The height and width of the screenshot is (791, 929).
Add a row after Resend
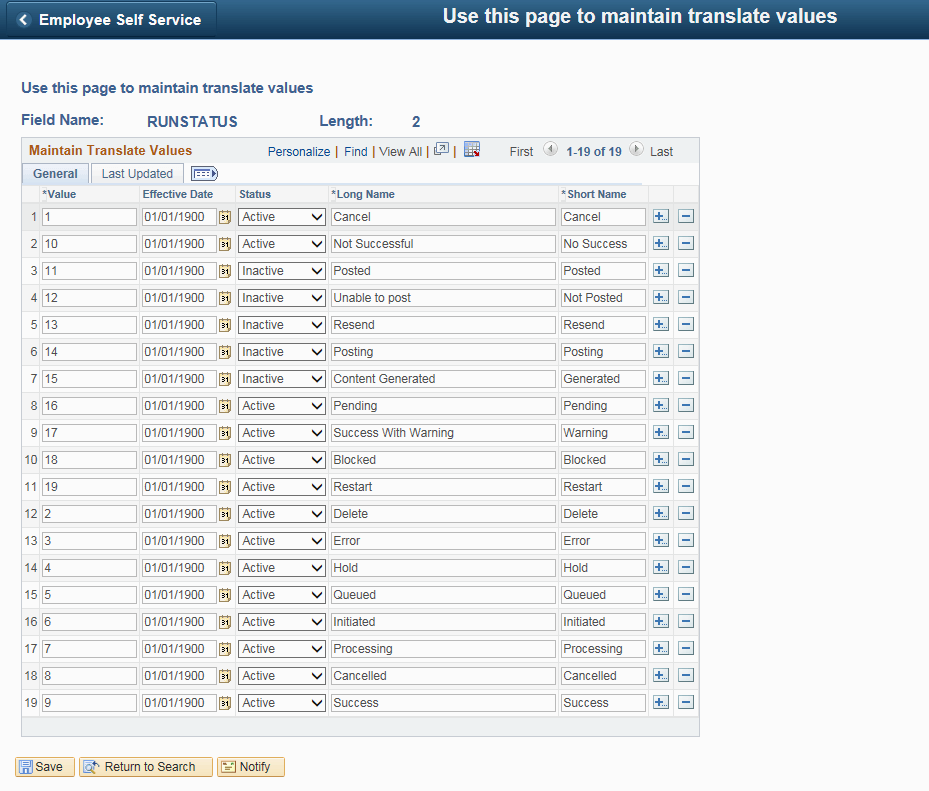click(x=661, y=325)
